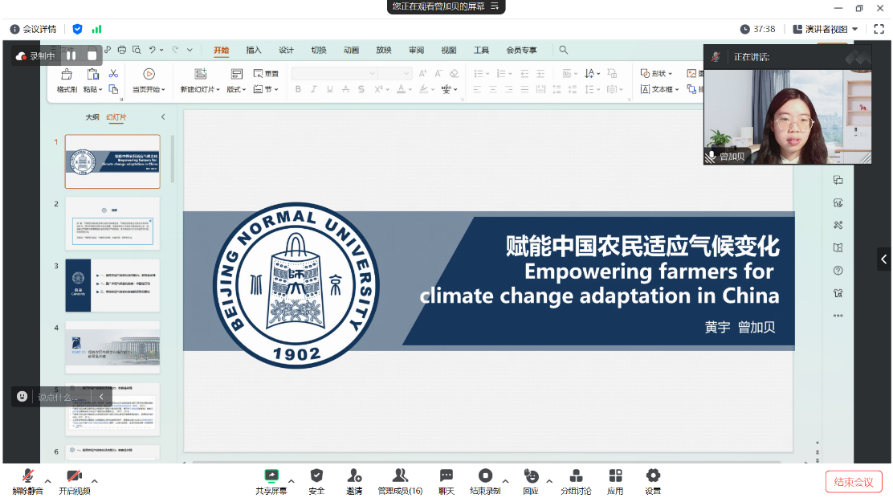Image resolution: width=893 pixels, height=502 pixels.
Task: Open meeting details info
Action: 33,29
